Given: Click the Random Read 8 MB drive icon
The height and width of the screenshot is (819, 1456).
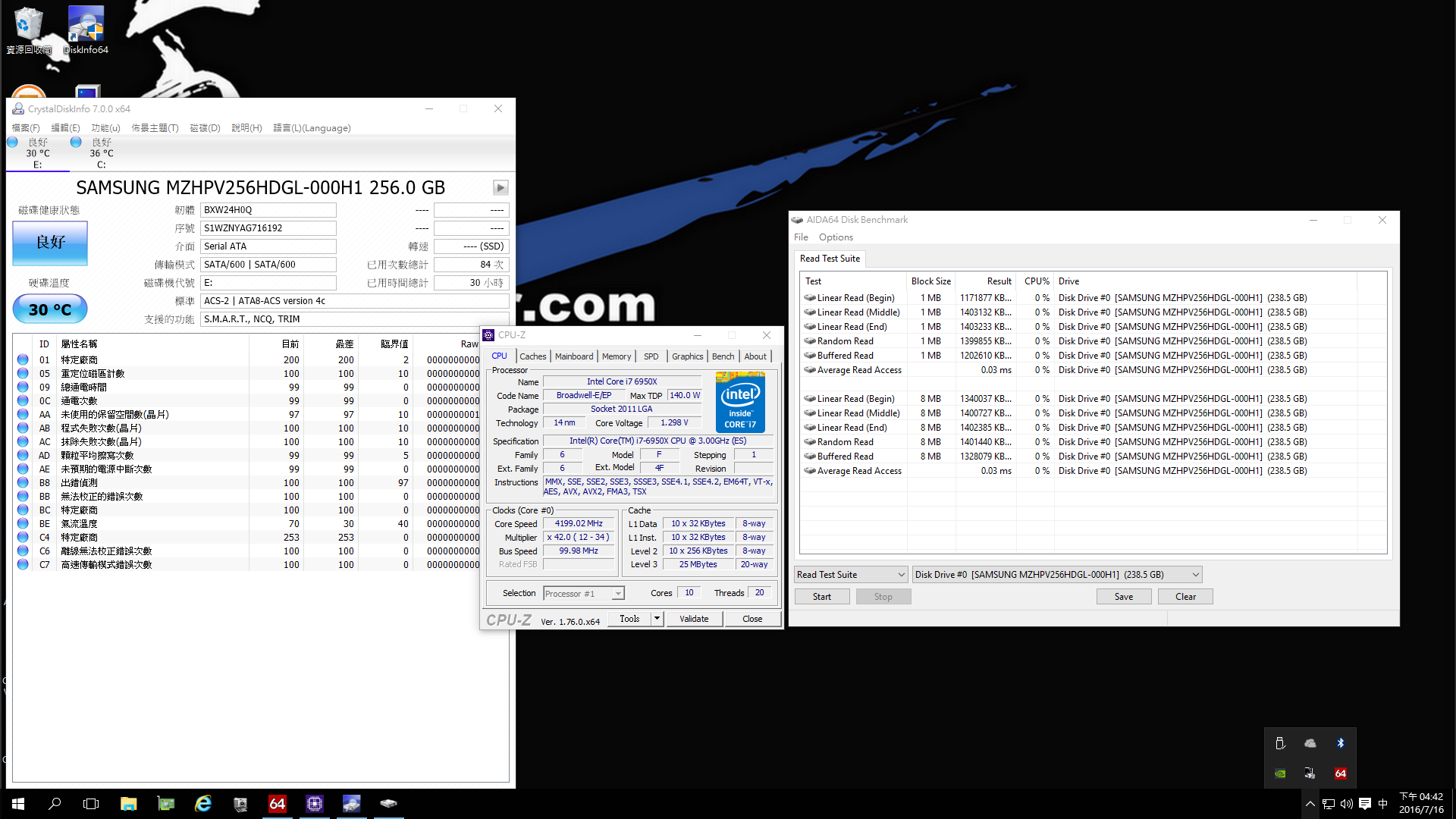Looking at the screenshot, I should click(x=810, y=442).
